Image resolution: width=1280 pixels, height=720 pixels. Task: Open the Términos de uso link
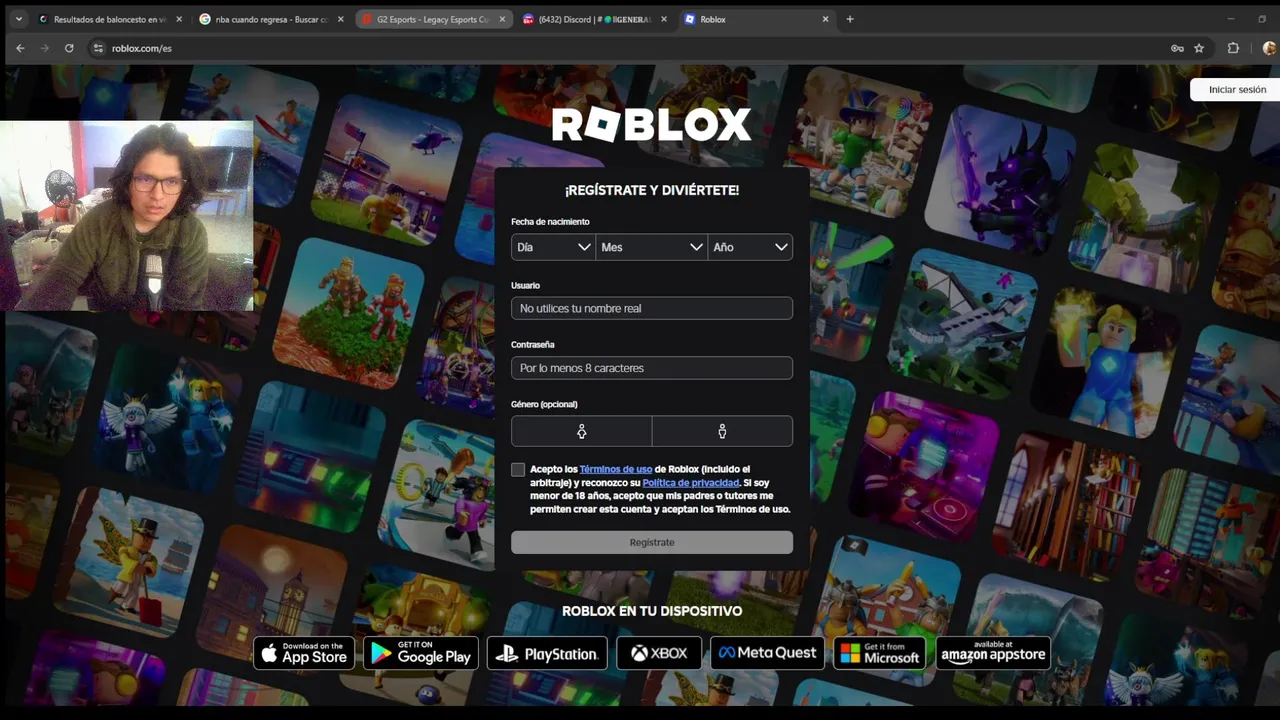tap(616, 469)
